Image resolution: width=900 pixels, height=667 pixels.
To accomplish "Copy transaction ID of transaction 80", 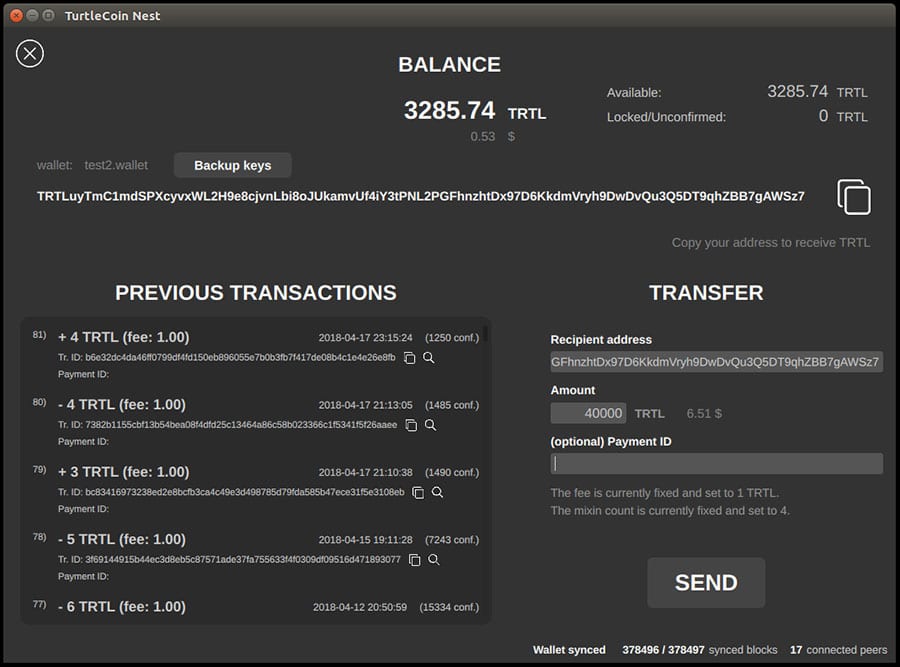I will pyautogui.click(x=411, y=425).
